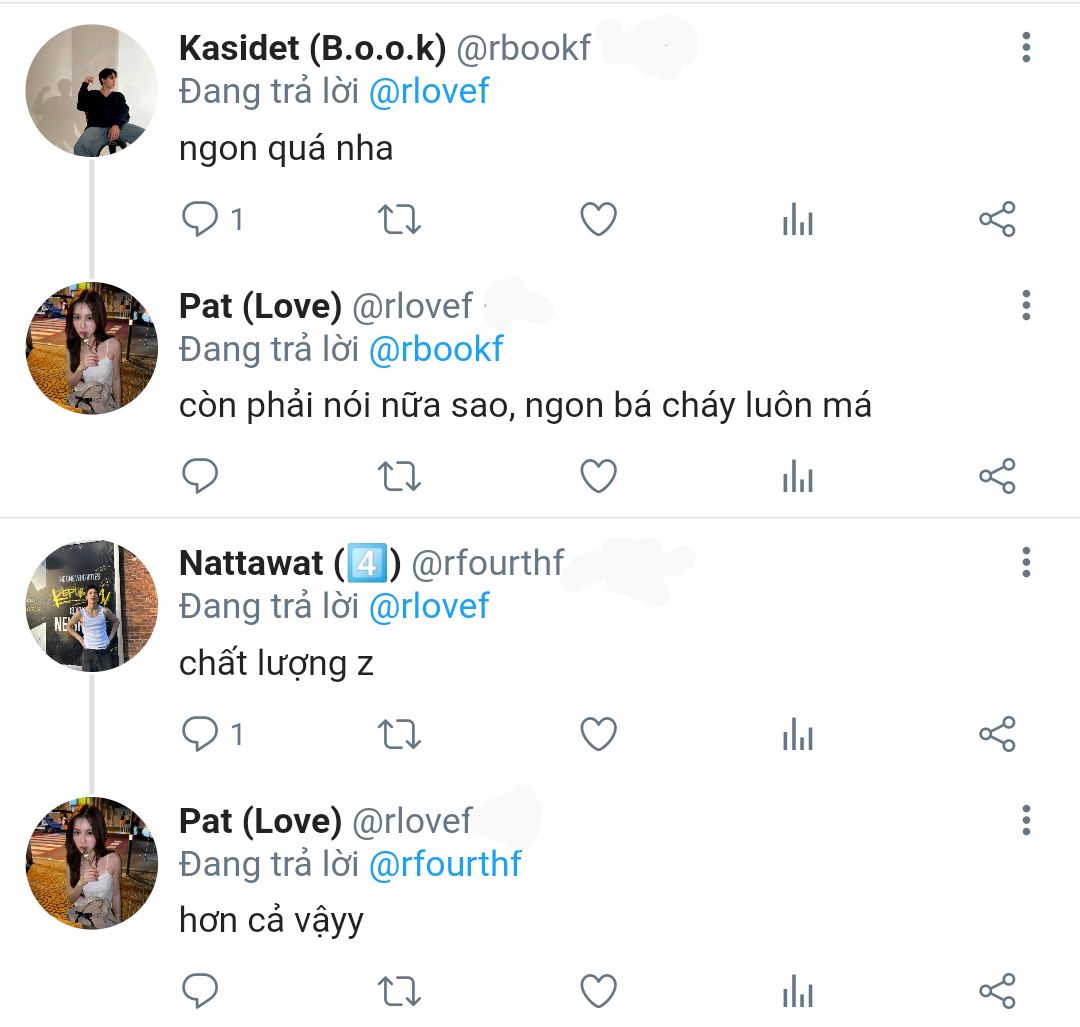Screen dimensions: 1080x1027
Task: Share Kasidet's "ngon quá nha" tweet
Action: tap(996, 219)
